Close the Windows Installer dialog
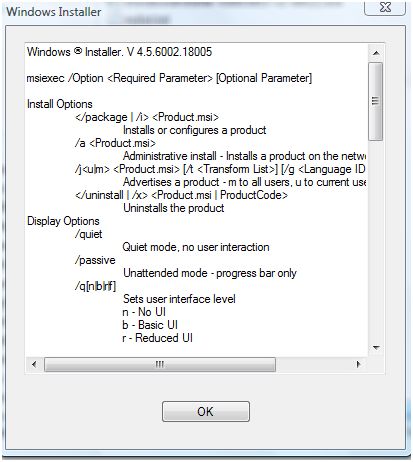The width and height of the screenshot is (413, 462). coord(385,7)
